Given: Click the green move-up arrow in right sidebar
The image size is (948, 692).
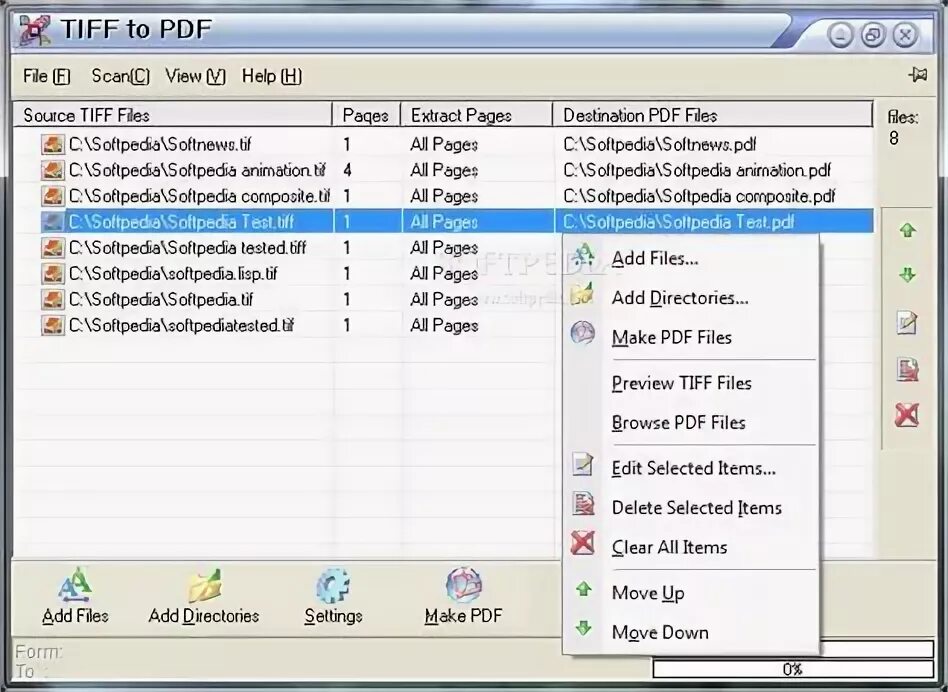Looking at the screenshot, I should click(x=907, y=230).
